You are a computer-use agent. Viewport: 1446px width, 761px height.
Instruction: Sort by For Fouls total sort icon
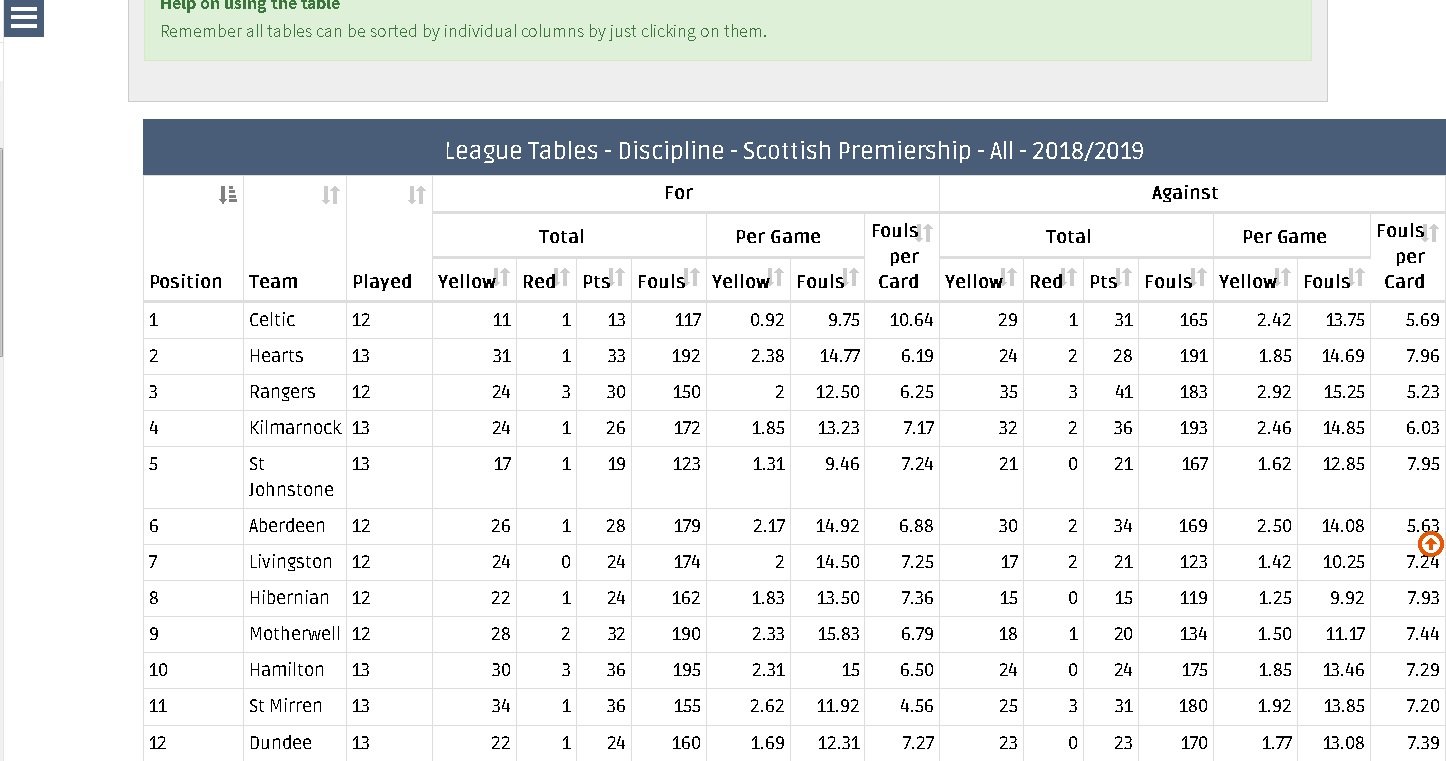click(692, 275)
